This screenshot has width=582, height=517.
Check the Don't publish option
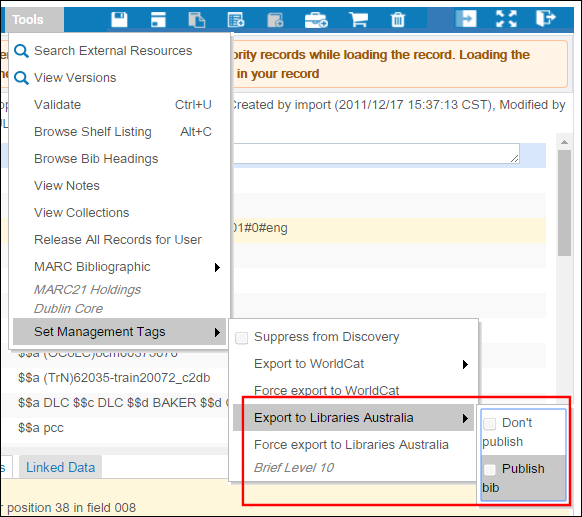coord(490,423)
